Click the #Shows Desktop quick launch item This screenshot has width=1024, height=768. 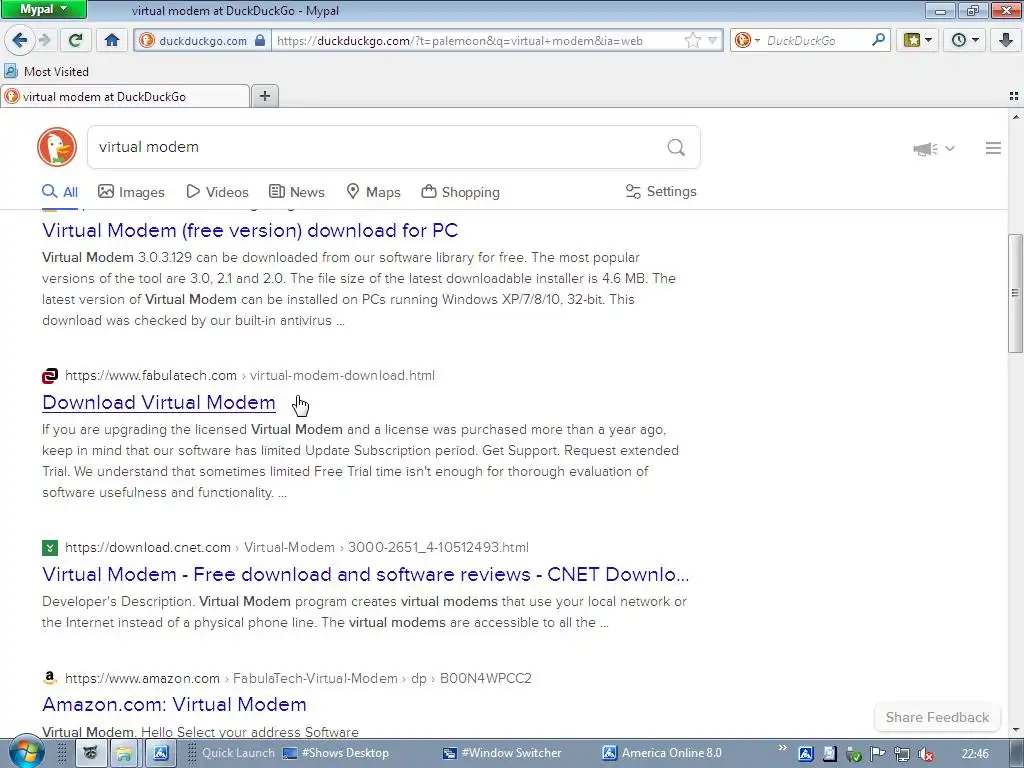click(x=335, y=753)
